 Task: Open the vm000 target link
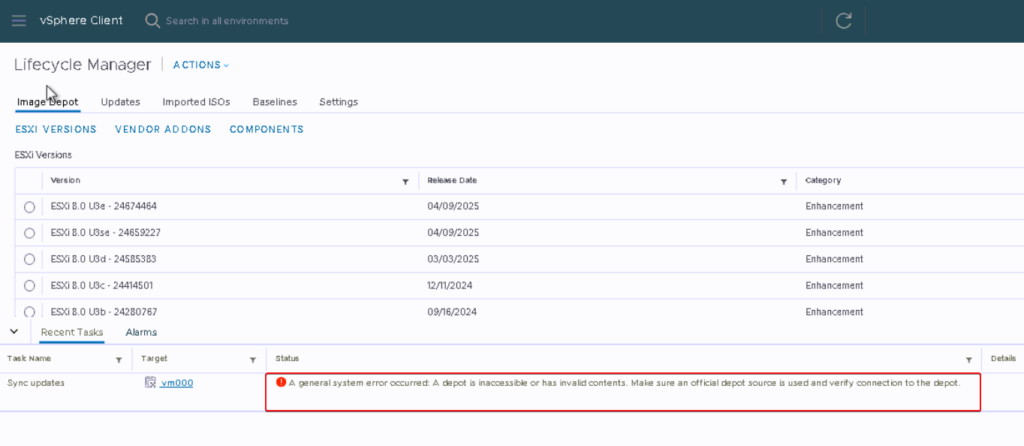pyautogui.click(x=176, y=383)
